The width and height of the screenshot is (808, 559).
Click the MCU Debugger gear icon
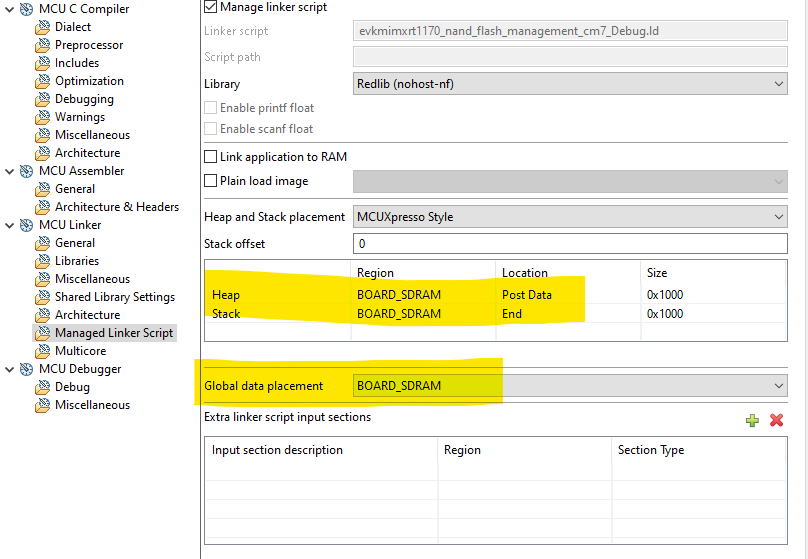(26, 369)
